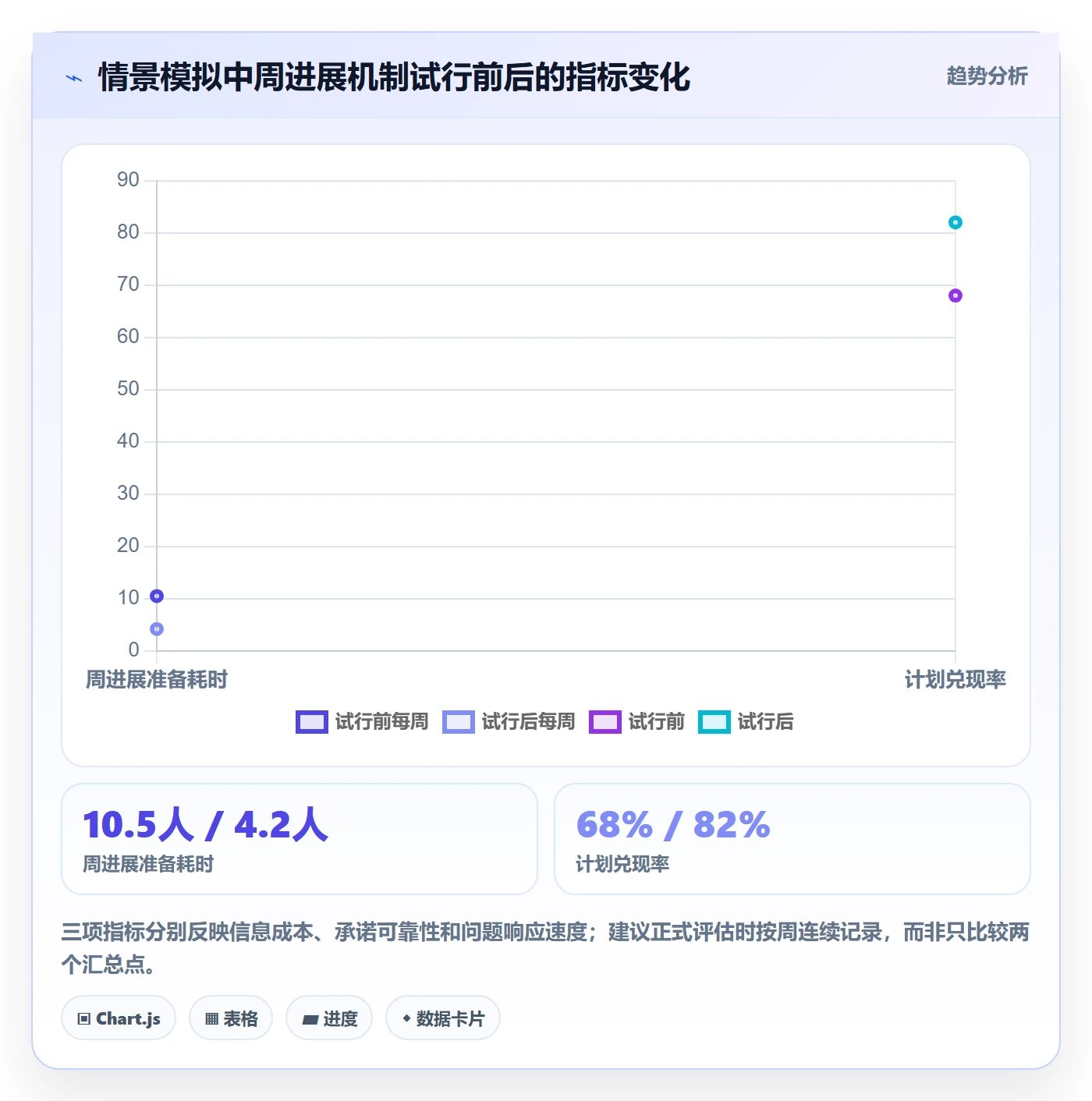Screen dimensions: 1092x1101
Task: Click the 50 y-axis tick label
Action: [128, 389]
